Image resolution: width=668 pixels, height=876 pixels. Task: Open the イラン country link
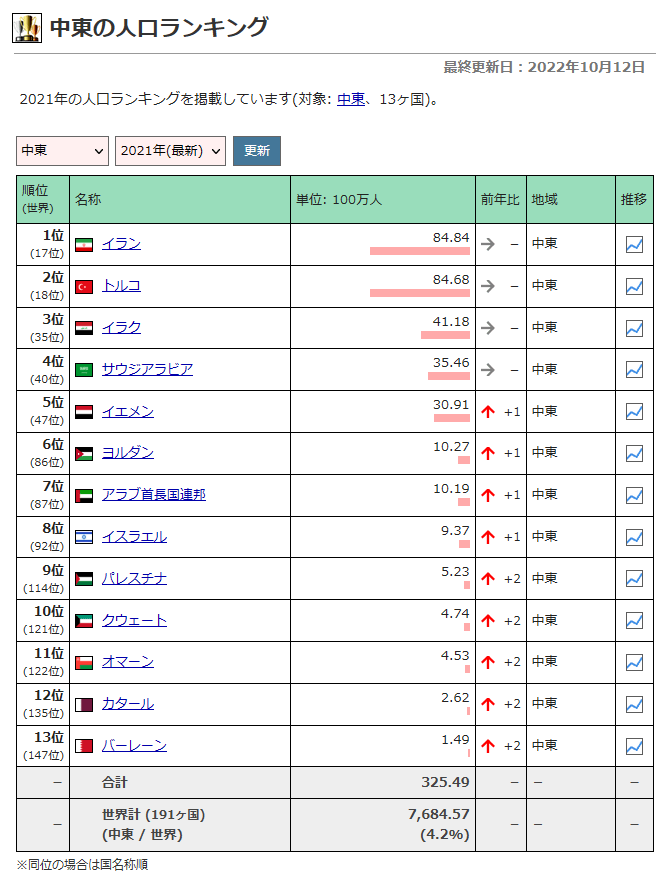(x=121, y=244)
